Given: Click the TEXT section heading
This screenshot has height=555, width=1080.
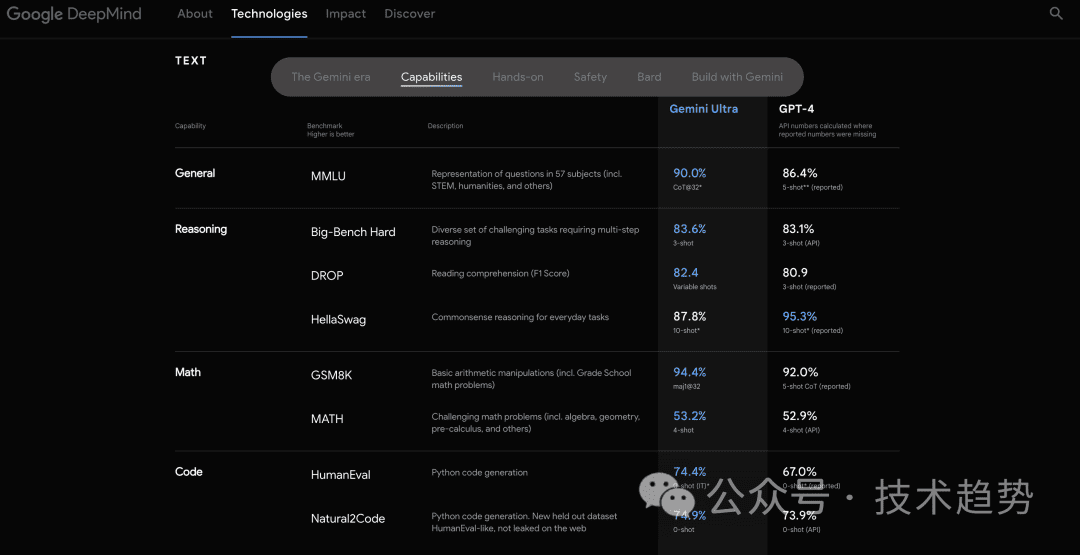Looking at the screenshot, I should click(191, 61).
